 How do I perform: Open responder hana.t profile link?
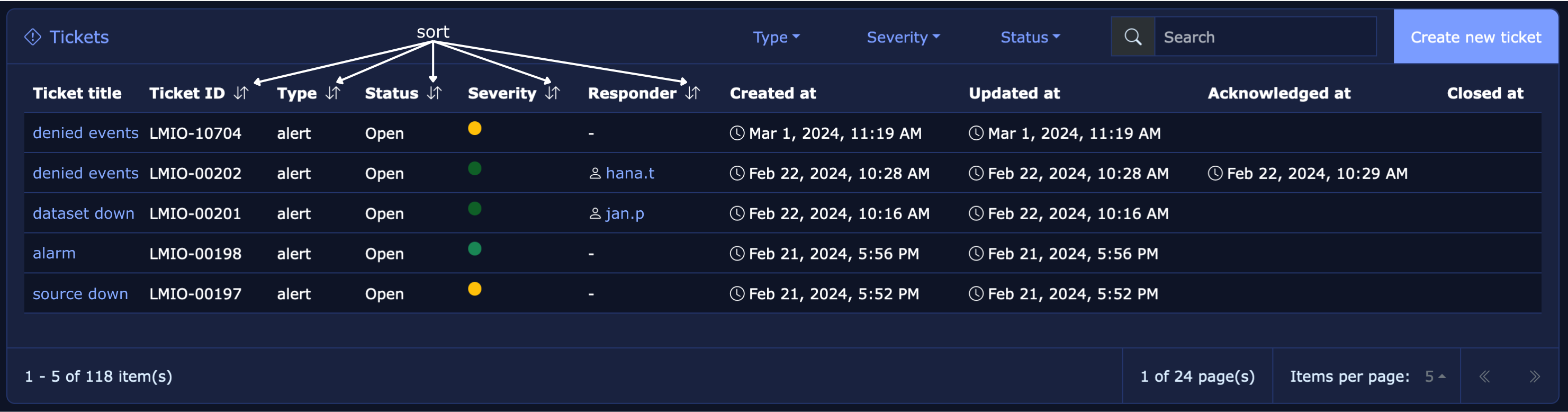point(629,174)
